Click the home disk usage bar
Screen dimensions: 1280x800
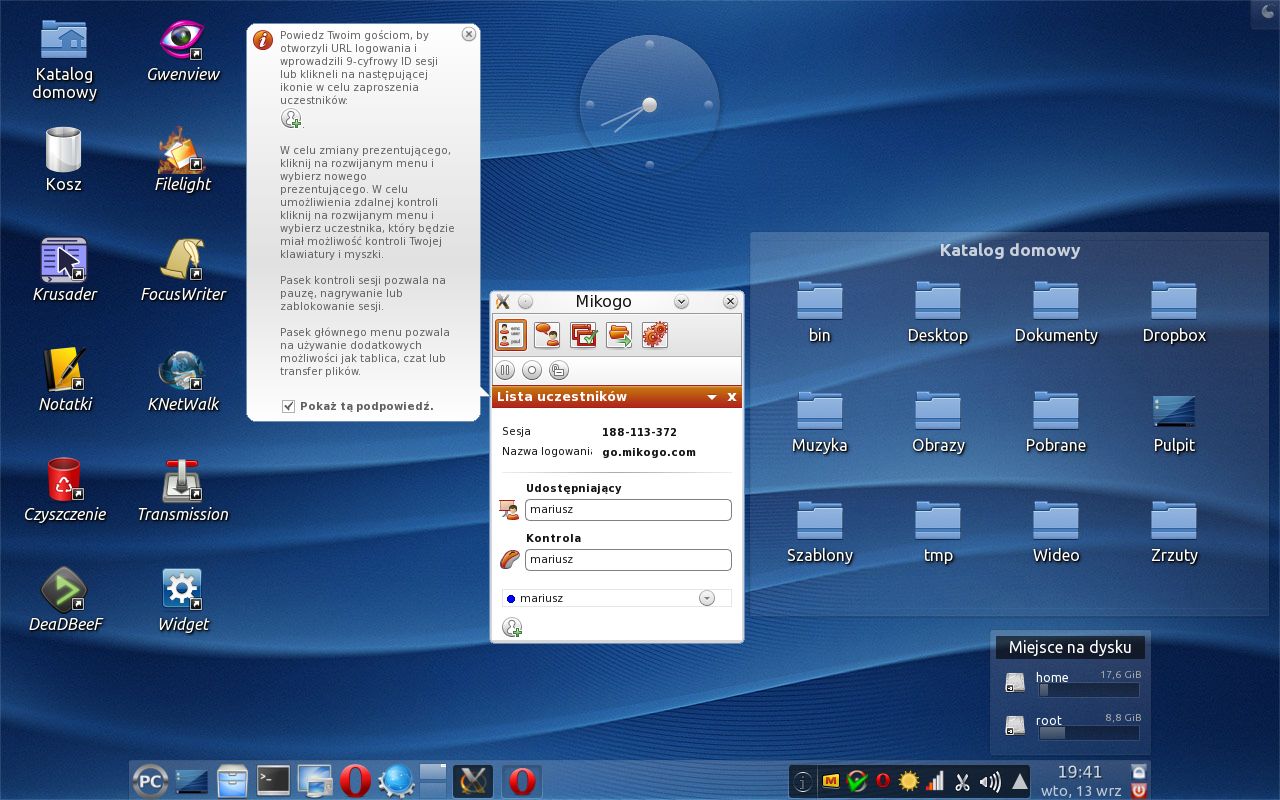pyautogui.click(x=1088, y=690)
